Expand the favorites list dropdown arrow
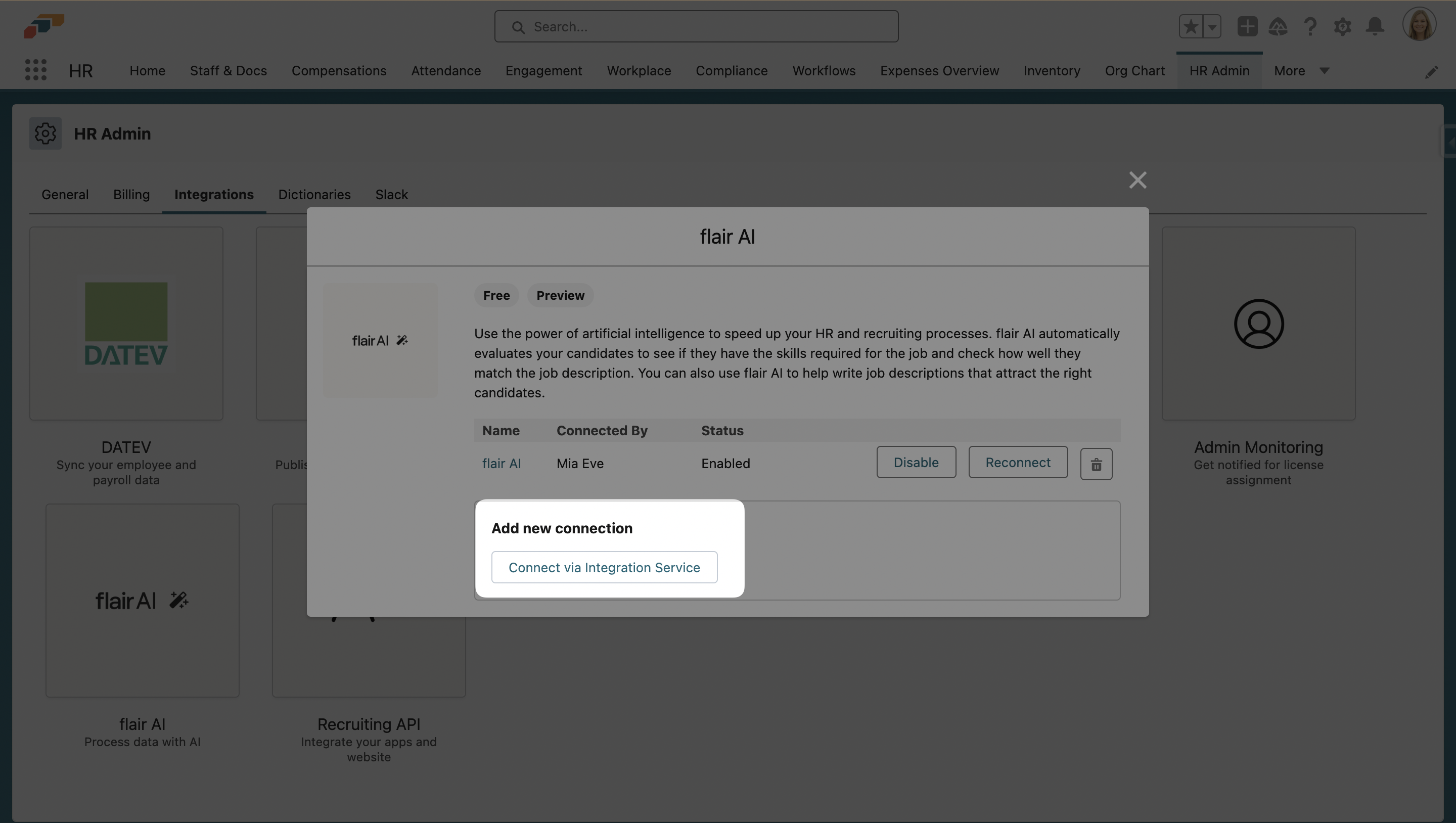Screen dimensions: 1456x823 point(1212,26)
